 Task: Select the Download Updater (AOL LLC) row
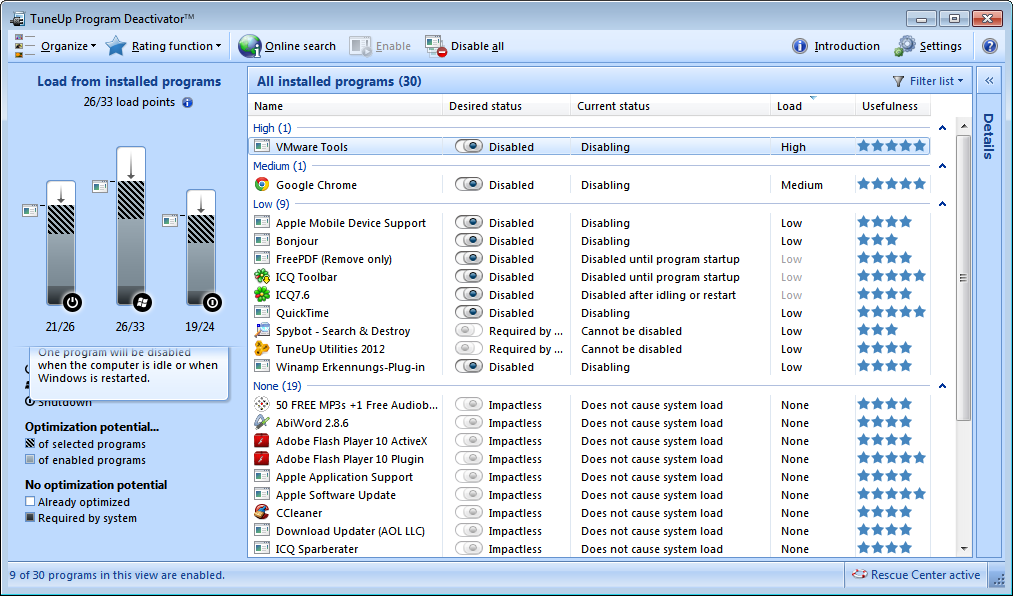click(x=589, y=531)
